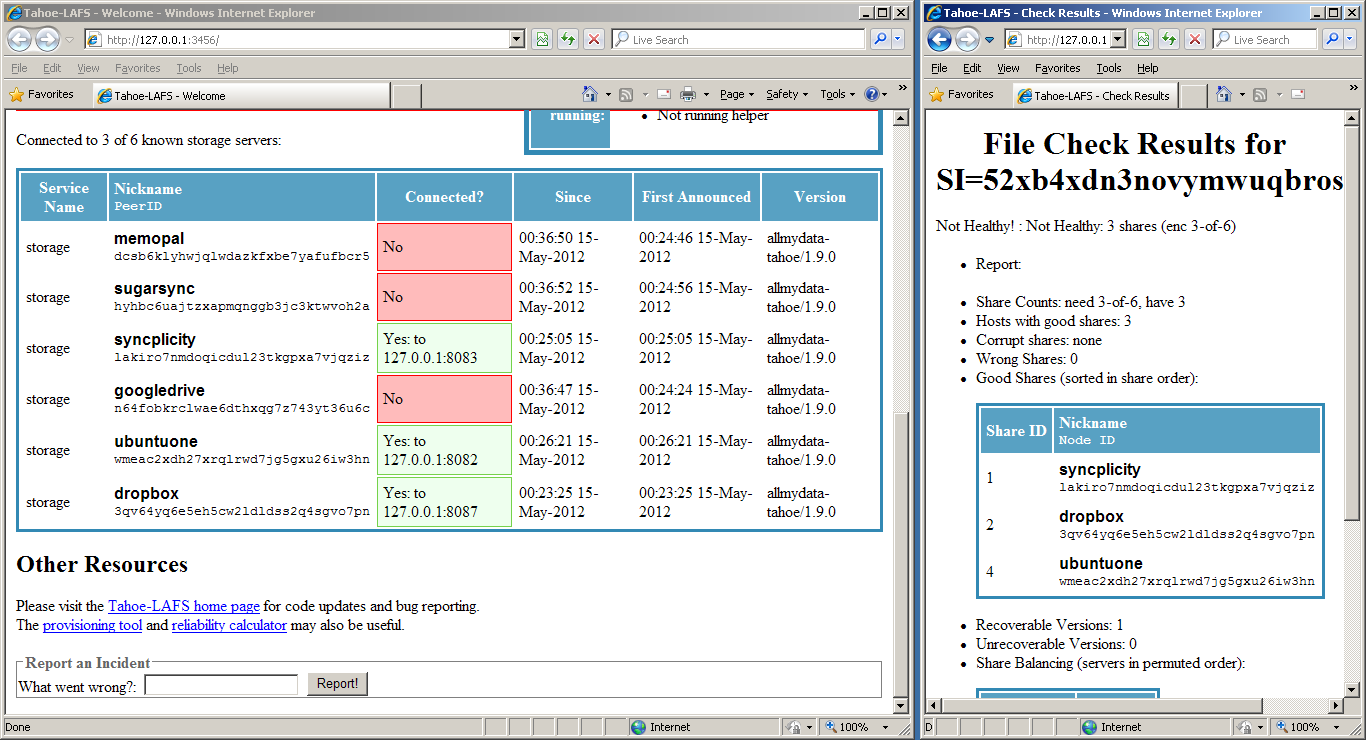The width and height of the screenshot is (1366, 740).
Task: Open Tools menu in Check Results window
Action: coord(1109,68)
